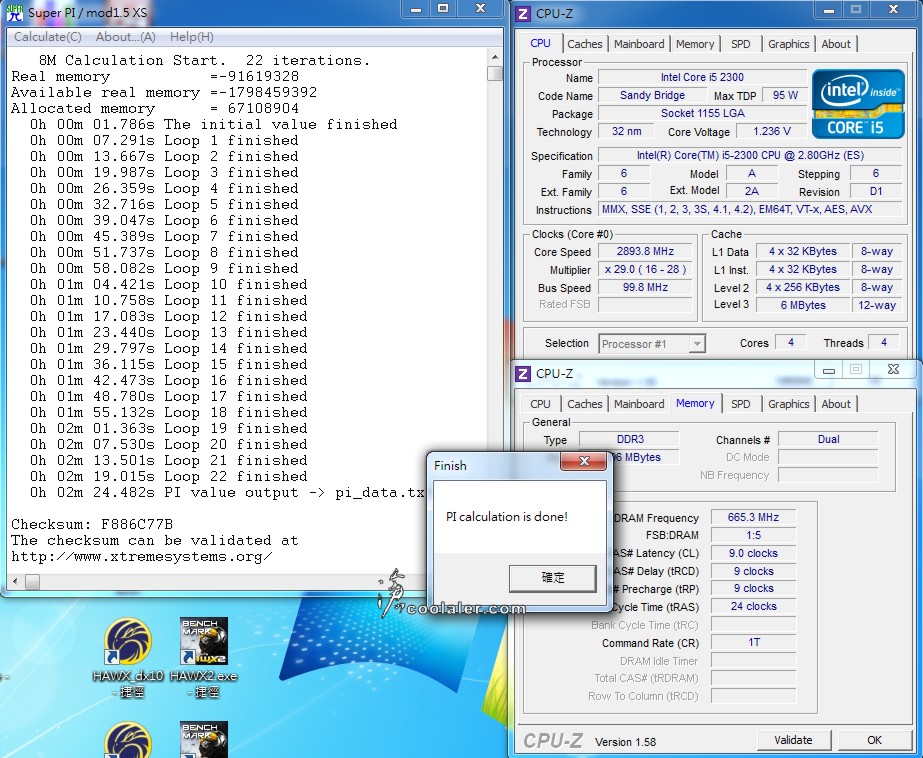
Task: Switch to SPD tab in top CPU-Z
Action: click(x=741, y=44)
